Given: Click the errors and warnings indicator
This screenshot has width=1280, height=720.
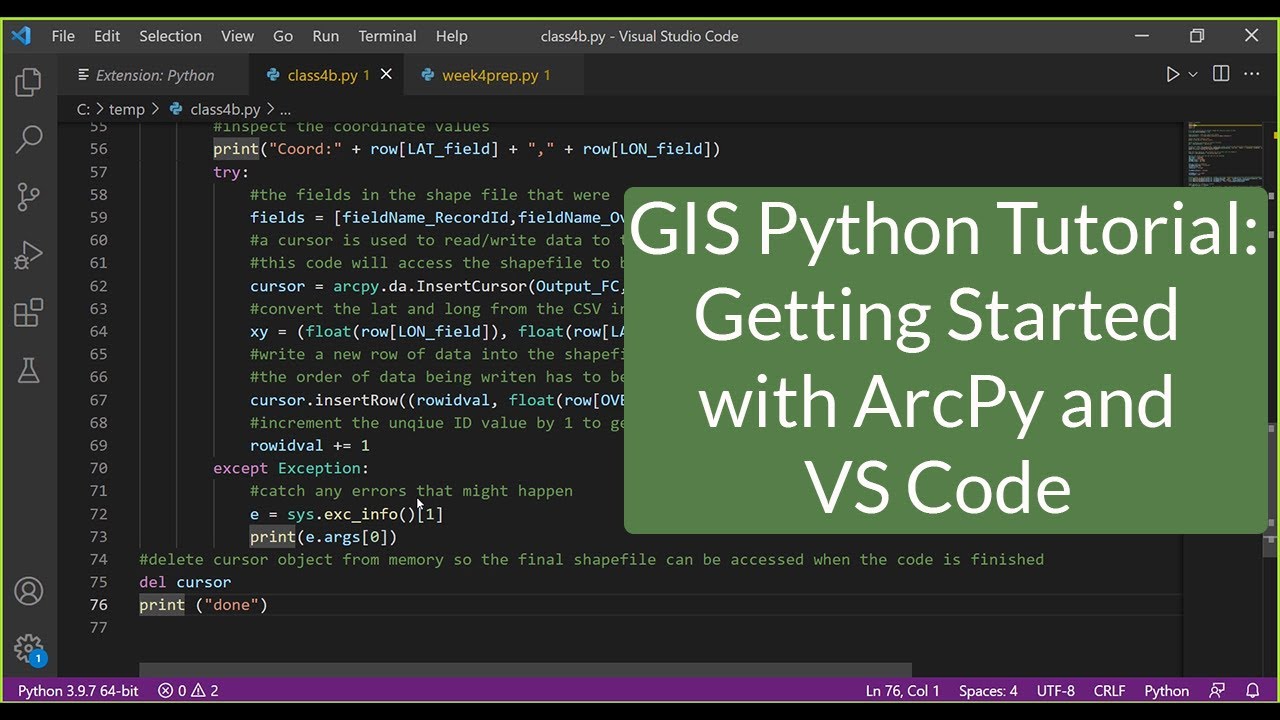Looking at the screenshot, I should (x=188, y=691).
